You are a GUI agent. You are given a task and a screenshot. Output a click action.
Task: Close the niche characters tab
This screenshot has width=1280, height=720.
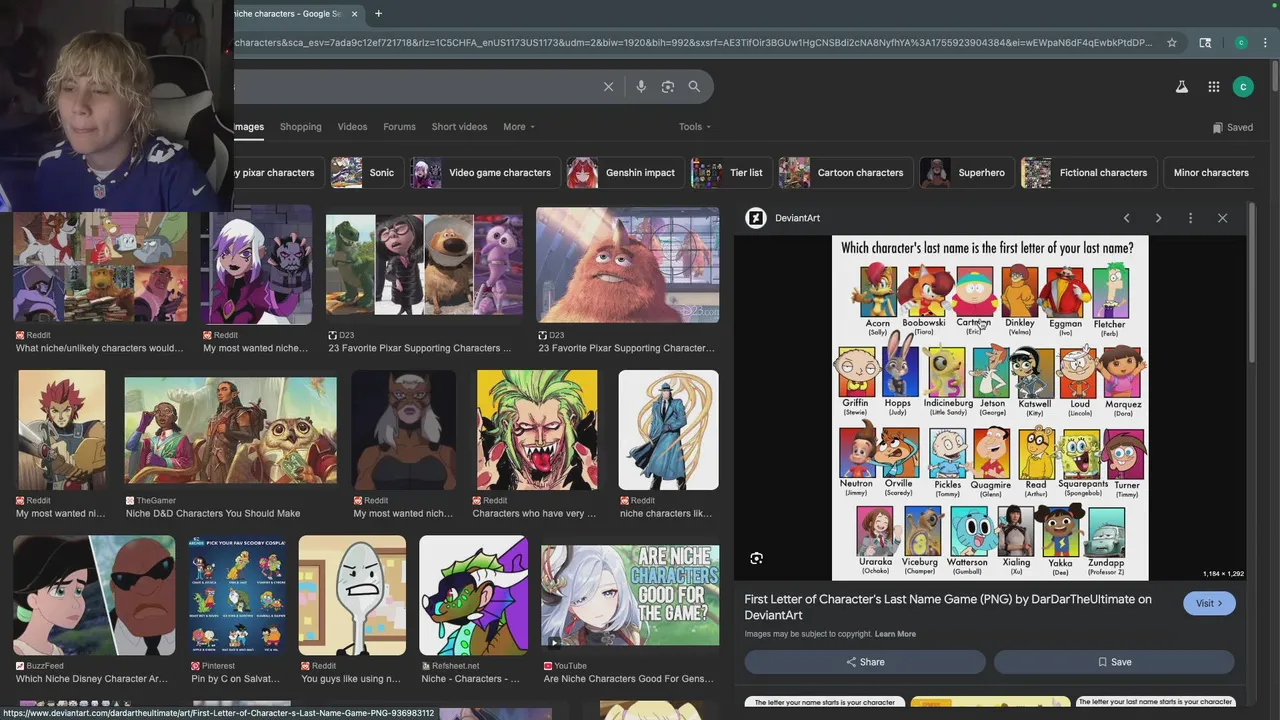(354, 14)
